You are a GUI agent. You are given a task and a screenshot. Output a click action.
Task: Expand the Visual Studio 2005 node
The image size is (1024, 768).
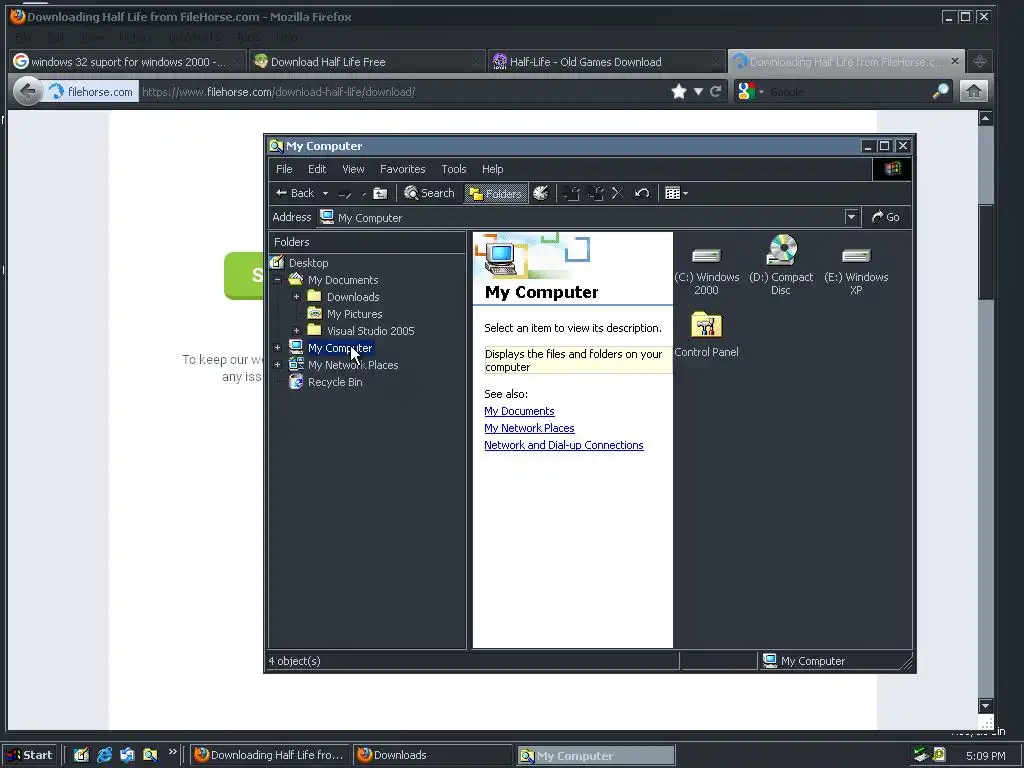point(296,330)
